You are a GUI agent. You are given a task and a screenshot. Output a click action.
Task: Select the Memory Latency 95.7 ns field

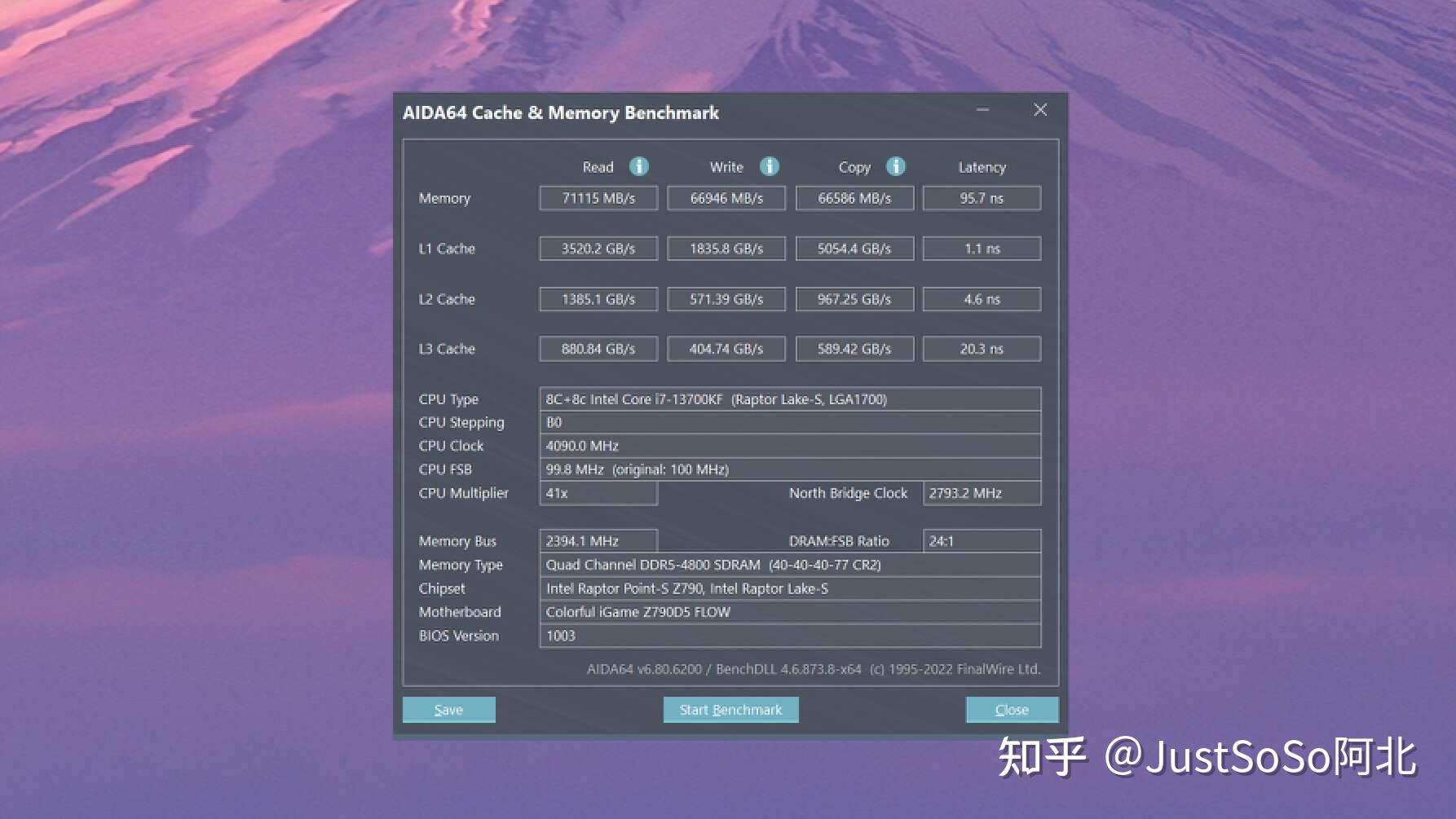[982, 198]
